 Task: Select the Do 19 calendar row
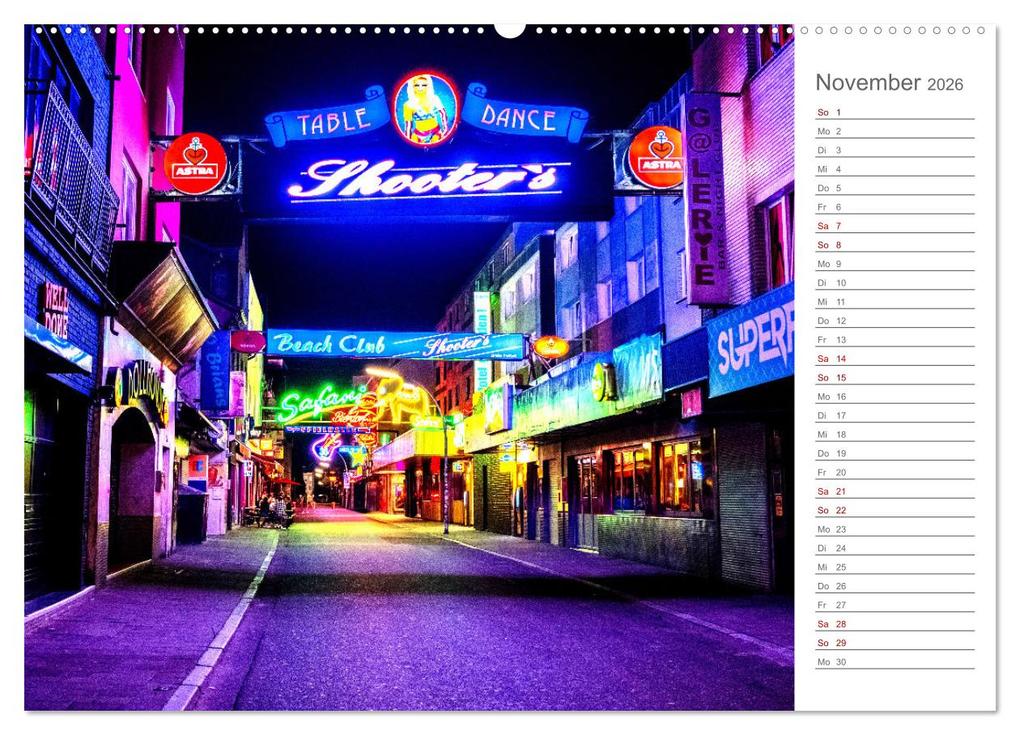pyautogui.click(x=894, y=453)
